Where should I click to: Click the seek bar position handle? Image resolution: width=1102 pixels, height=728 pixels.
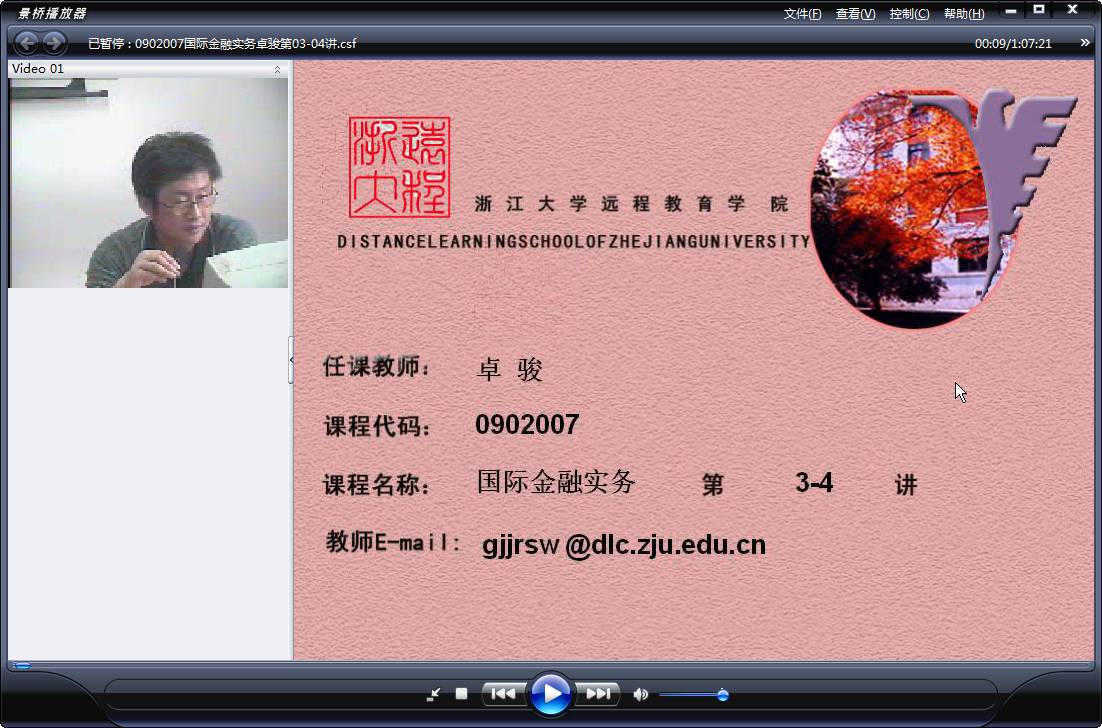point(22,665)
